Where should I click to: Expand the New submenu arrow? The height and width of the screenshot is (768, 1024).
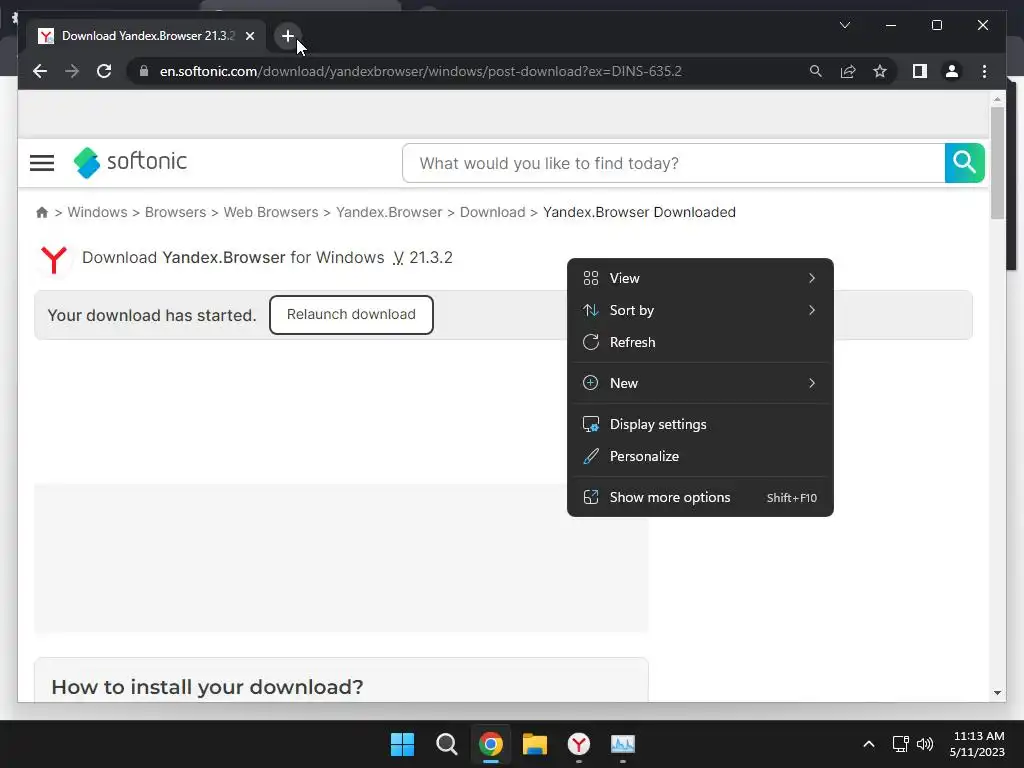tap(812, 383)
